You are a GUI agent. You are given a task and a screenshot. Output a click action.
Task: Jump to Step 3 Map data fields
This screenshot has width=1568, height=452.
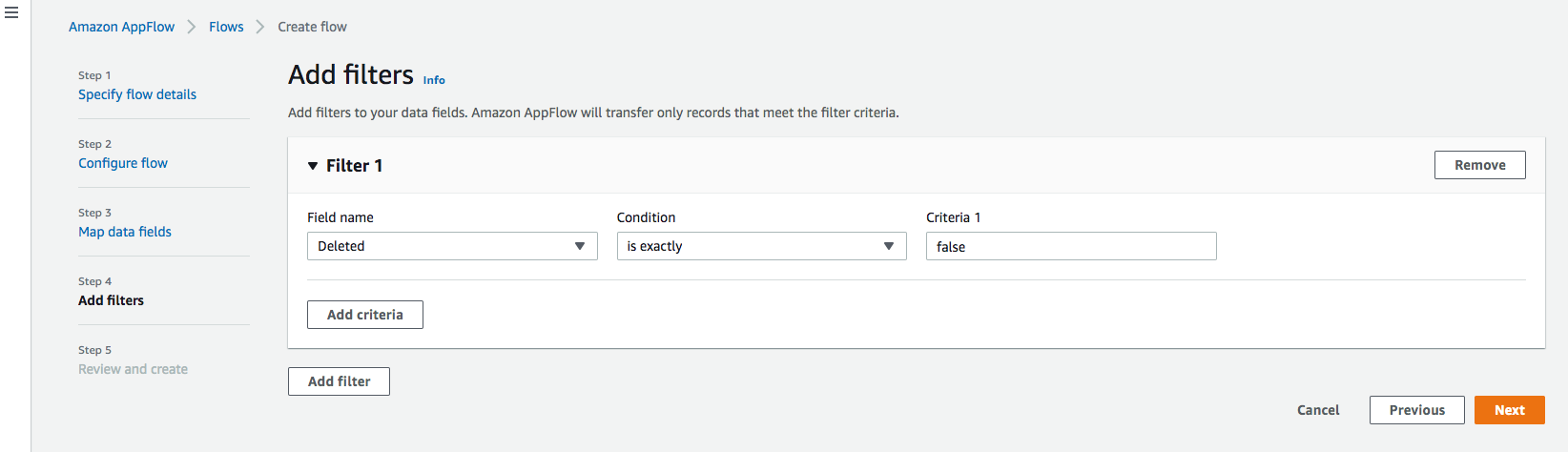pos(125,232)
